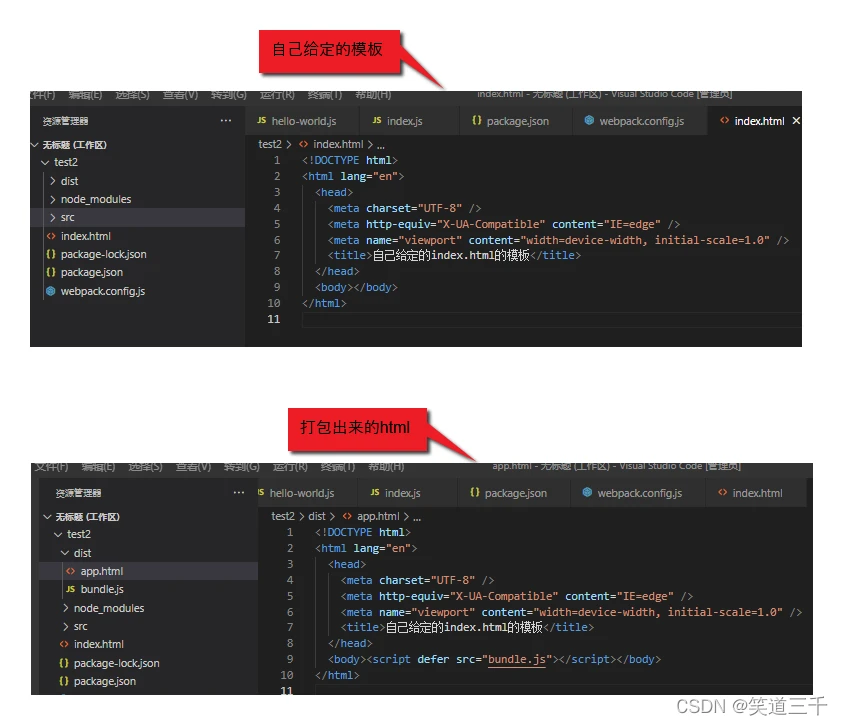Viewport: 843px width, 725px height.
Task: Click breadcrumb ellipsis in top window
Action: [x=381, y=145]
